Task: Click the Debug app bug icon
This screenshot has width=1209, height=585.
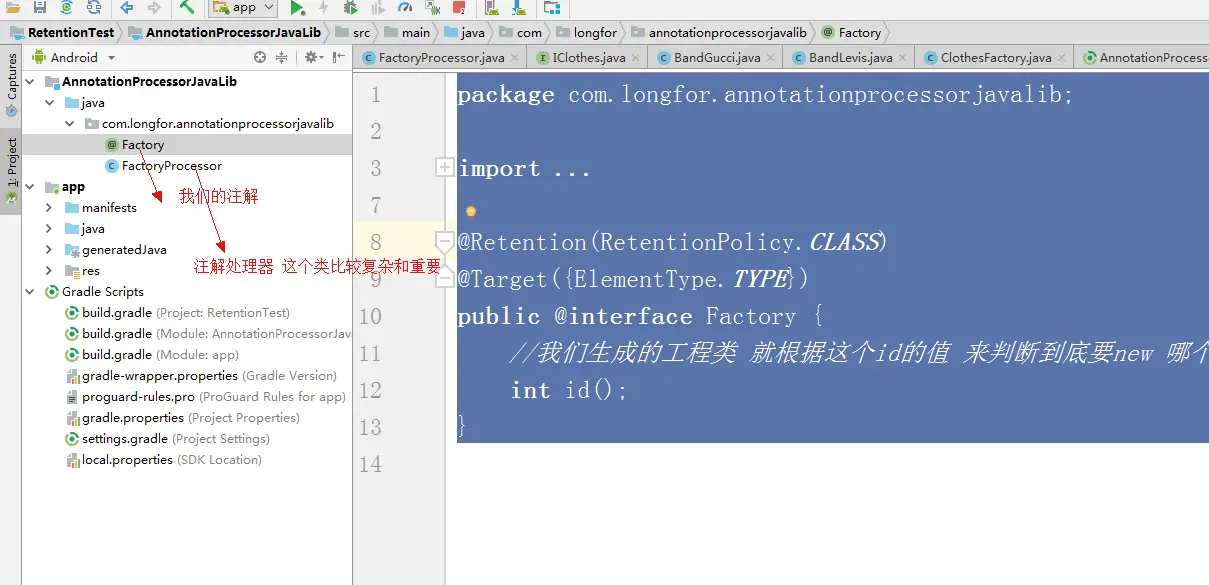Action: (351, 8)
